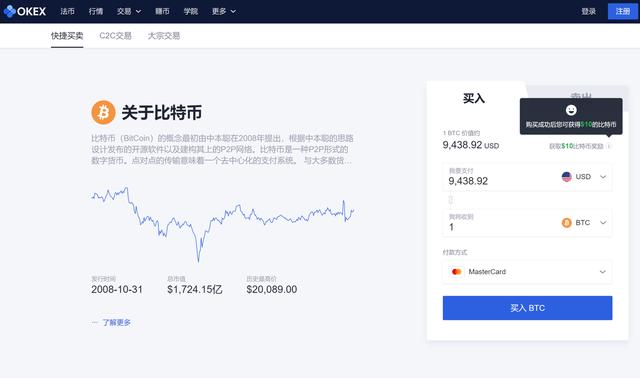Open the 法币 menu

[x=67, y=11]
